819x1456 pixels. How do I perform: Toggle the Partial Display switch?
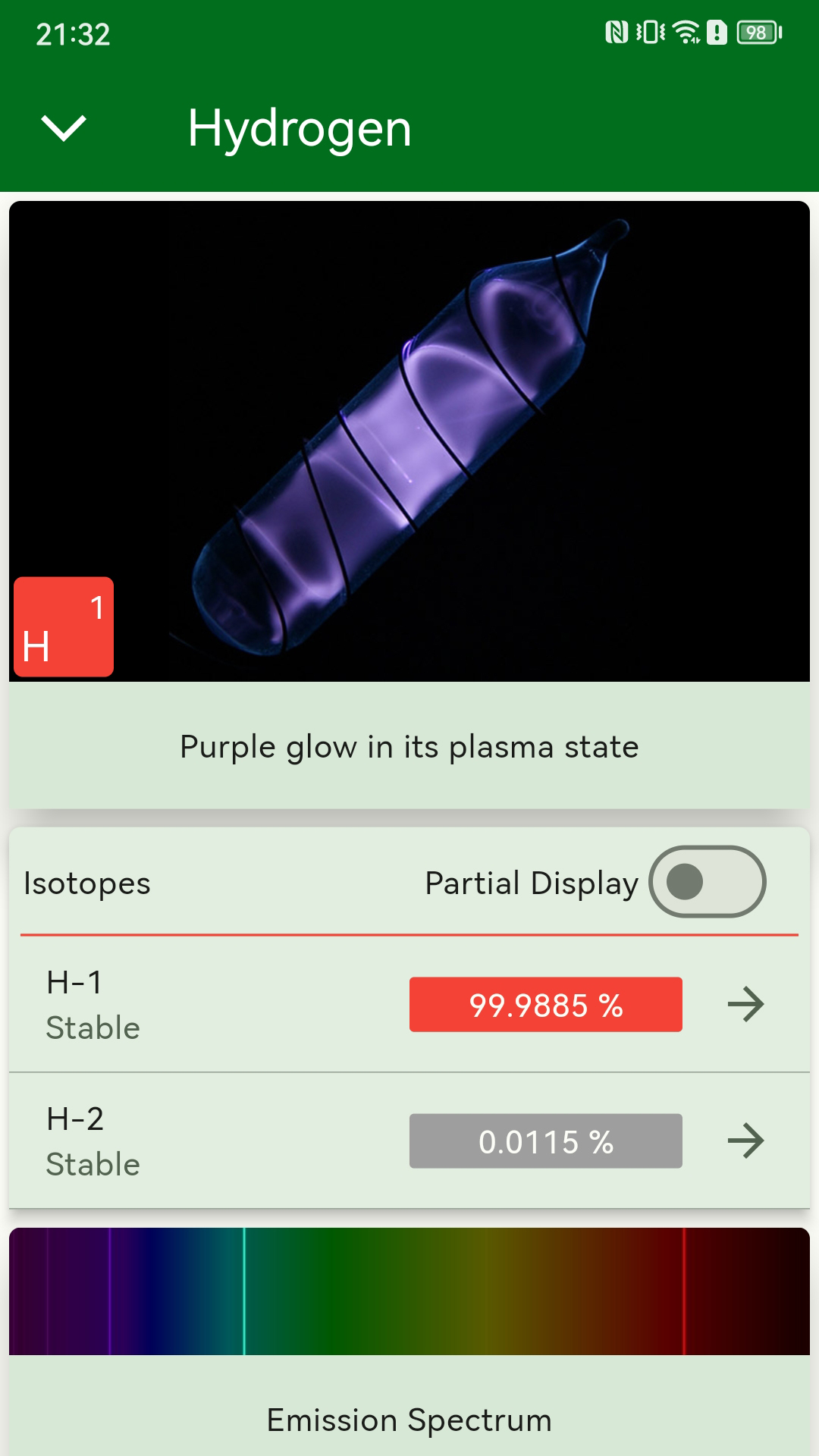pos(707,882)
